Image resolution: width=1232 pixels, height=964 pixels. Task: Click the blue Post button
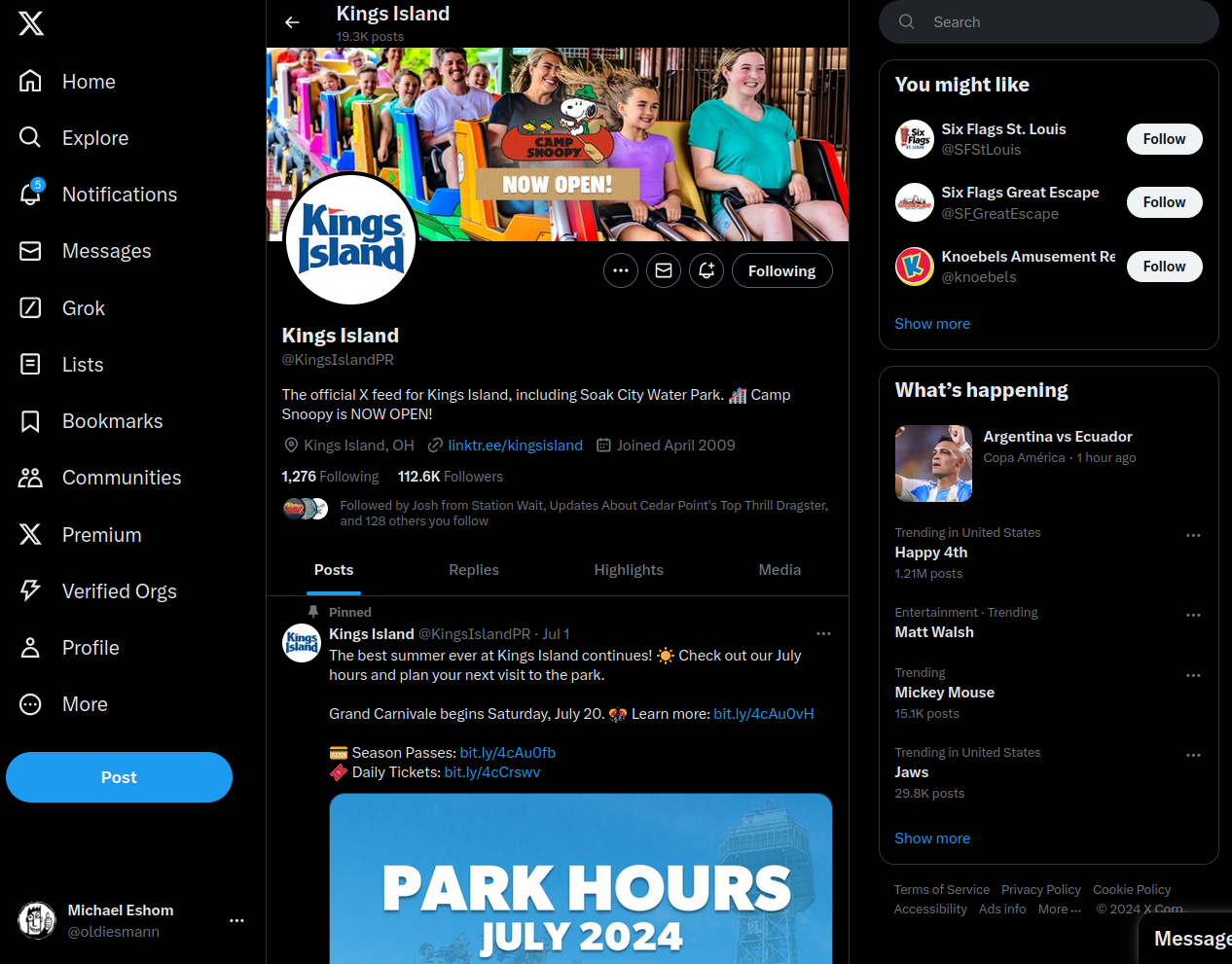pos(119,777)
